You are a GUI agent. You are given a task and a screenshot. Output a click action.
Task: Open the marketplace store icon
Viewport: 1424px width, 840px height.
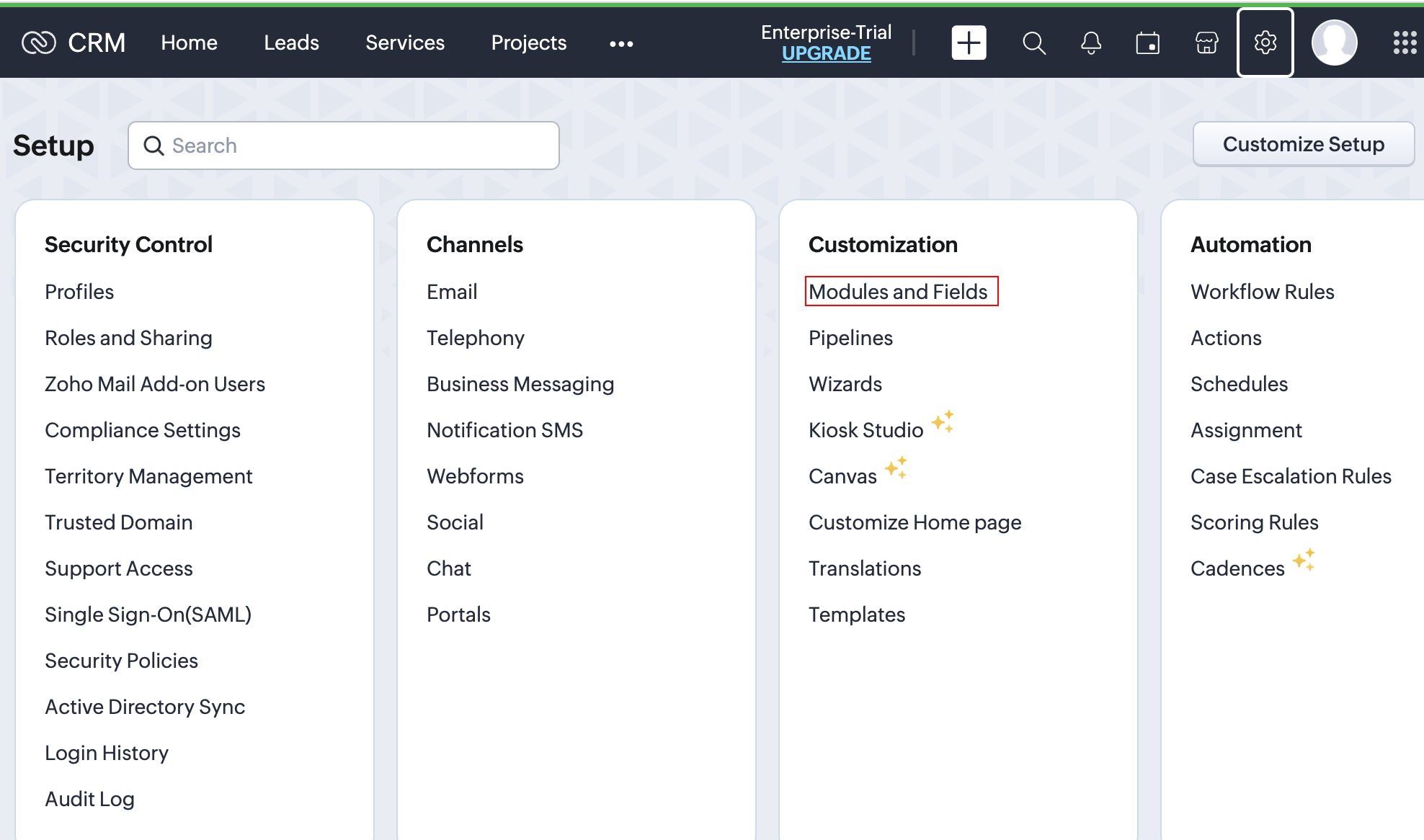coord(1206,43)
